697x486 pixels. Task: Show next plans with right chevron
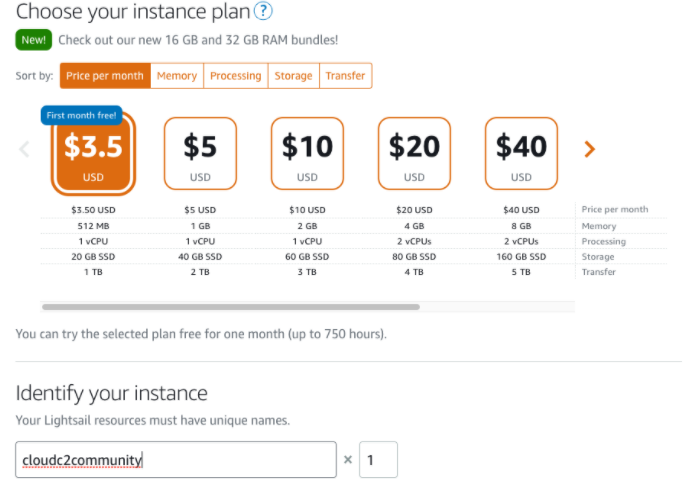(x=589, y=149)
